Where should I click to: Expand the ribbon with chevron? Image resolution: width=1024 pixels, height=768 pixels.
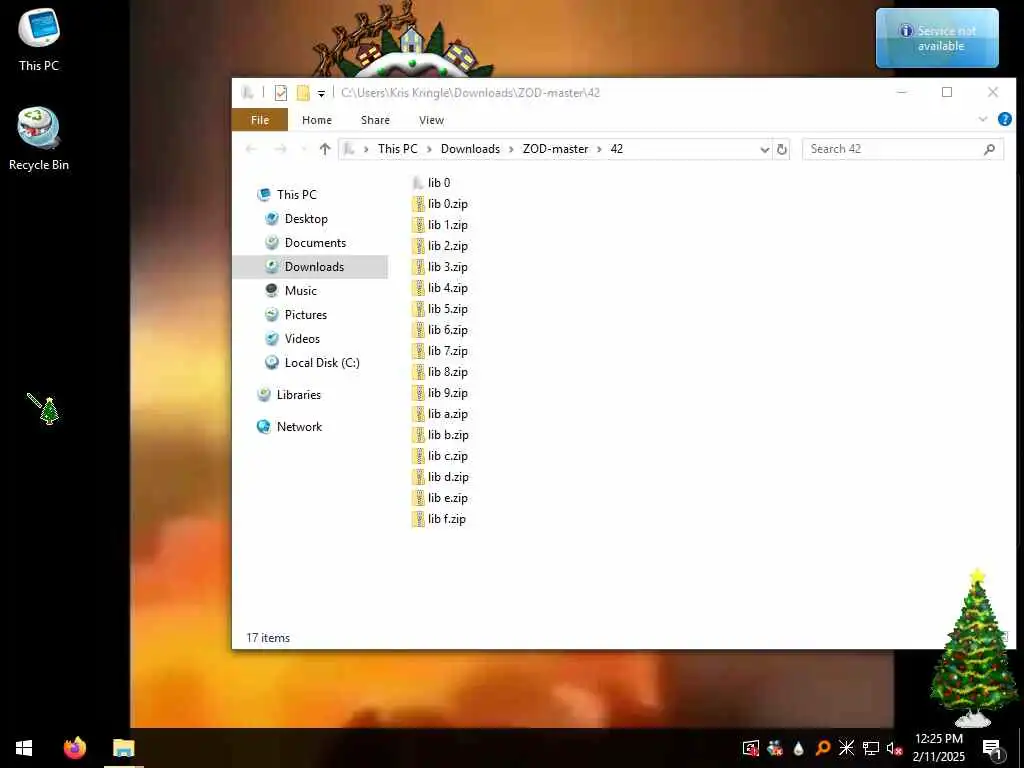[983, 120]
